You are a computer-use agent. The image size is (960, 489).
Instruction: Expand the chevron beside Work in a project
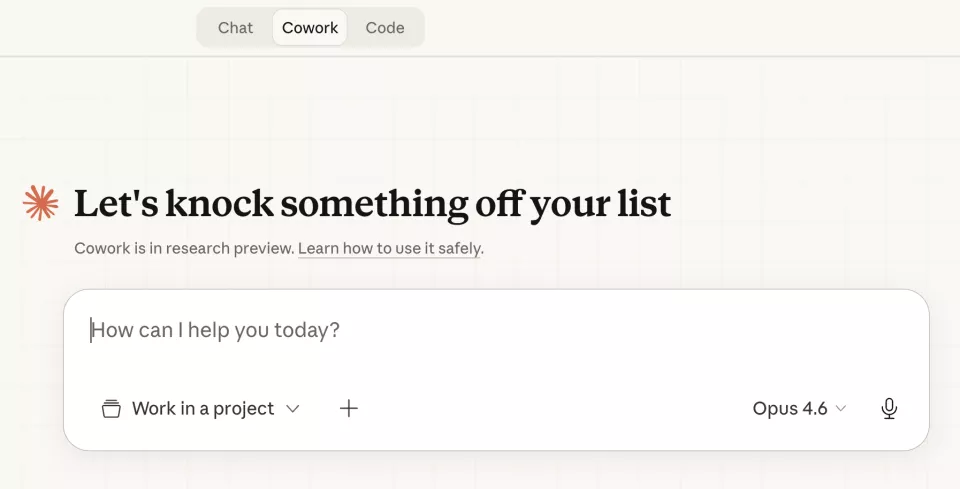click(293, 408)
